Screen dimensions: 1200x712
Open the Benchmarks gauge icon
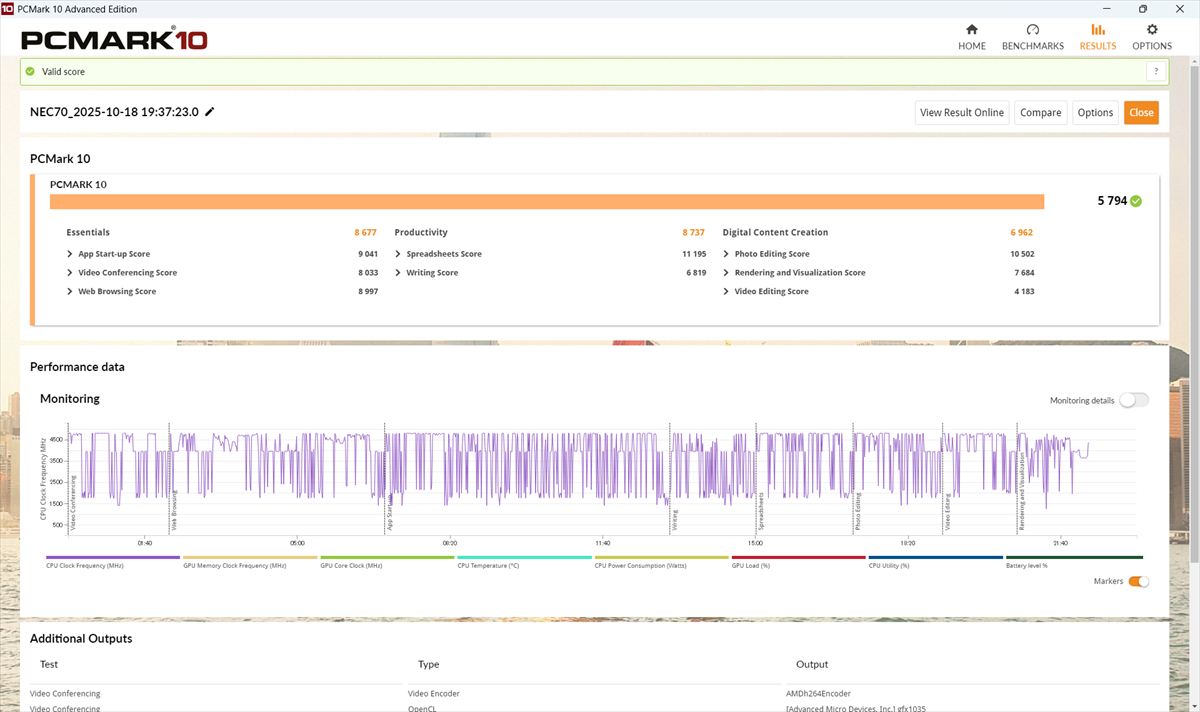coord(1032,30)
